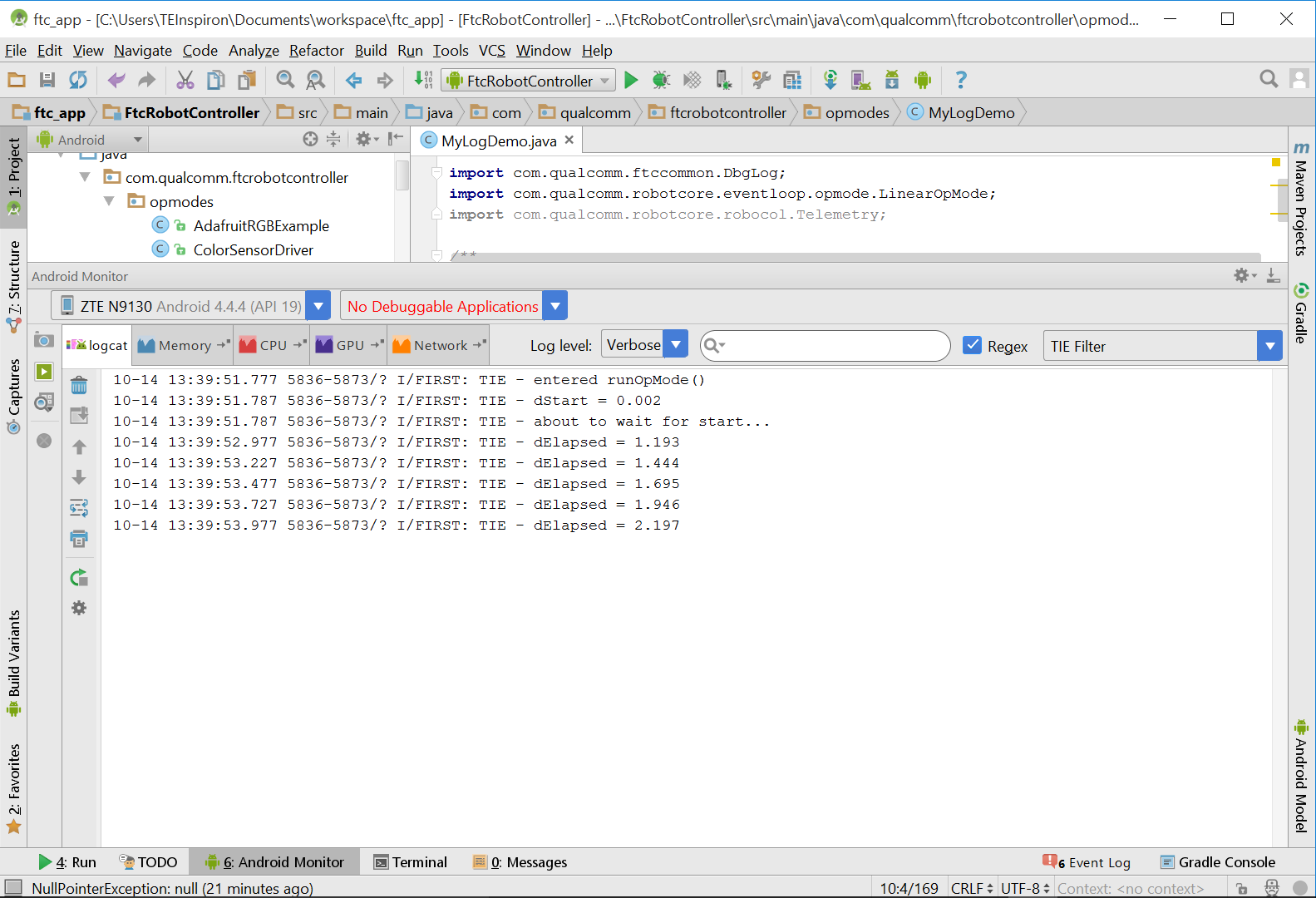
Task: Click the Search Everywhere magnifier icon
Action: click(1269, 79)
